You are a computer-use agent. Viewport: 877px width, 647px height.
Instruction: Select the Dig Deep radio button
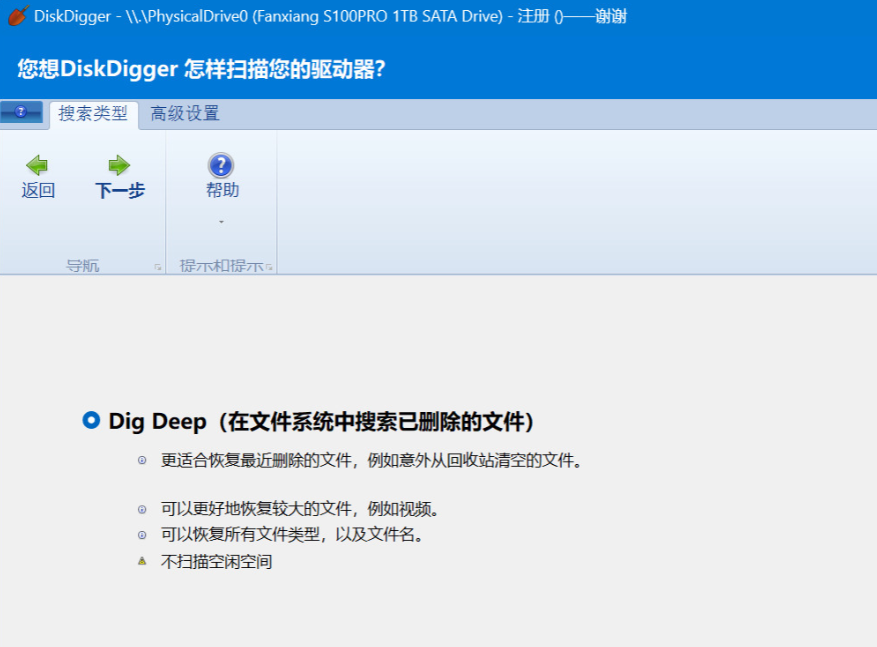point(91,421)
